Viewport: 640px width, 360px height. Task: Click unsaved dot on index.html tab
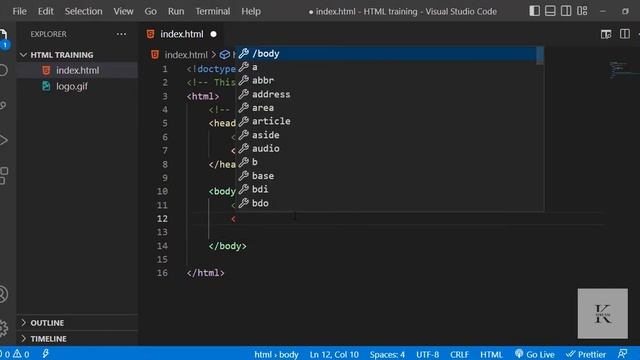coord(213,34)
